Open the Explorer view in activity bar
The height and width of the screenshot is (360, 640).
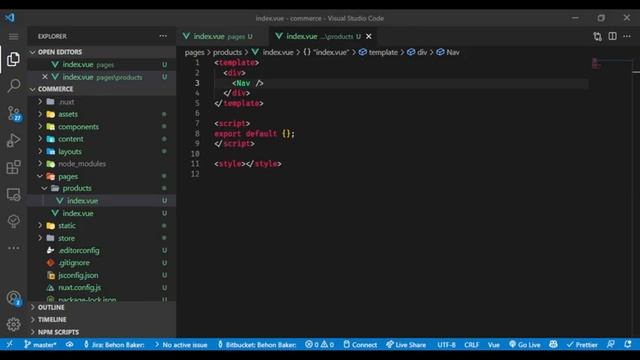[13, 59]
